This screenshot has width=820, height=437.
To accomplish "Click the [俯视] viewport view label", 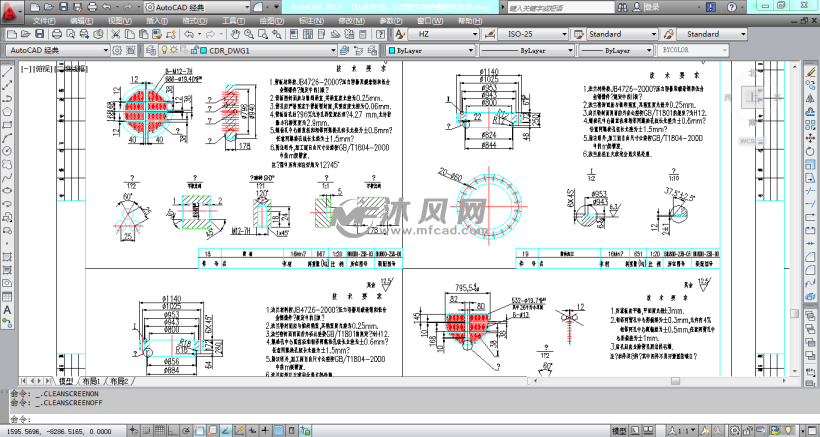I will point(43,68).
